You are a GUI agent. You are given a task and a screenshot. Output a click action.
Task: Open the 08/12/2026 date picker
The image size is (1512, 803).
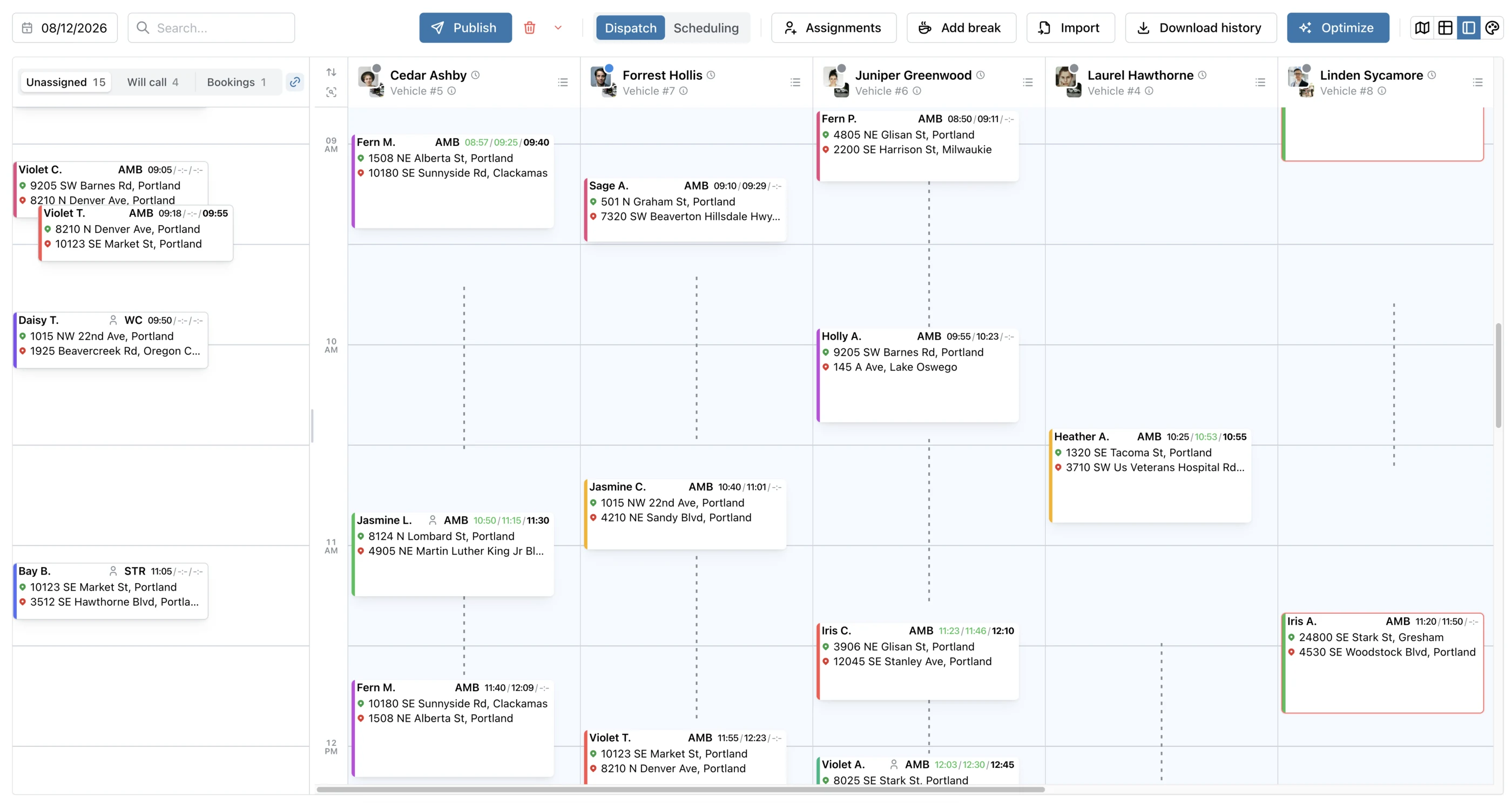tap(65, 28)
